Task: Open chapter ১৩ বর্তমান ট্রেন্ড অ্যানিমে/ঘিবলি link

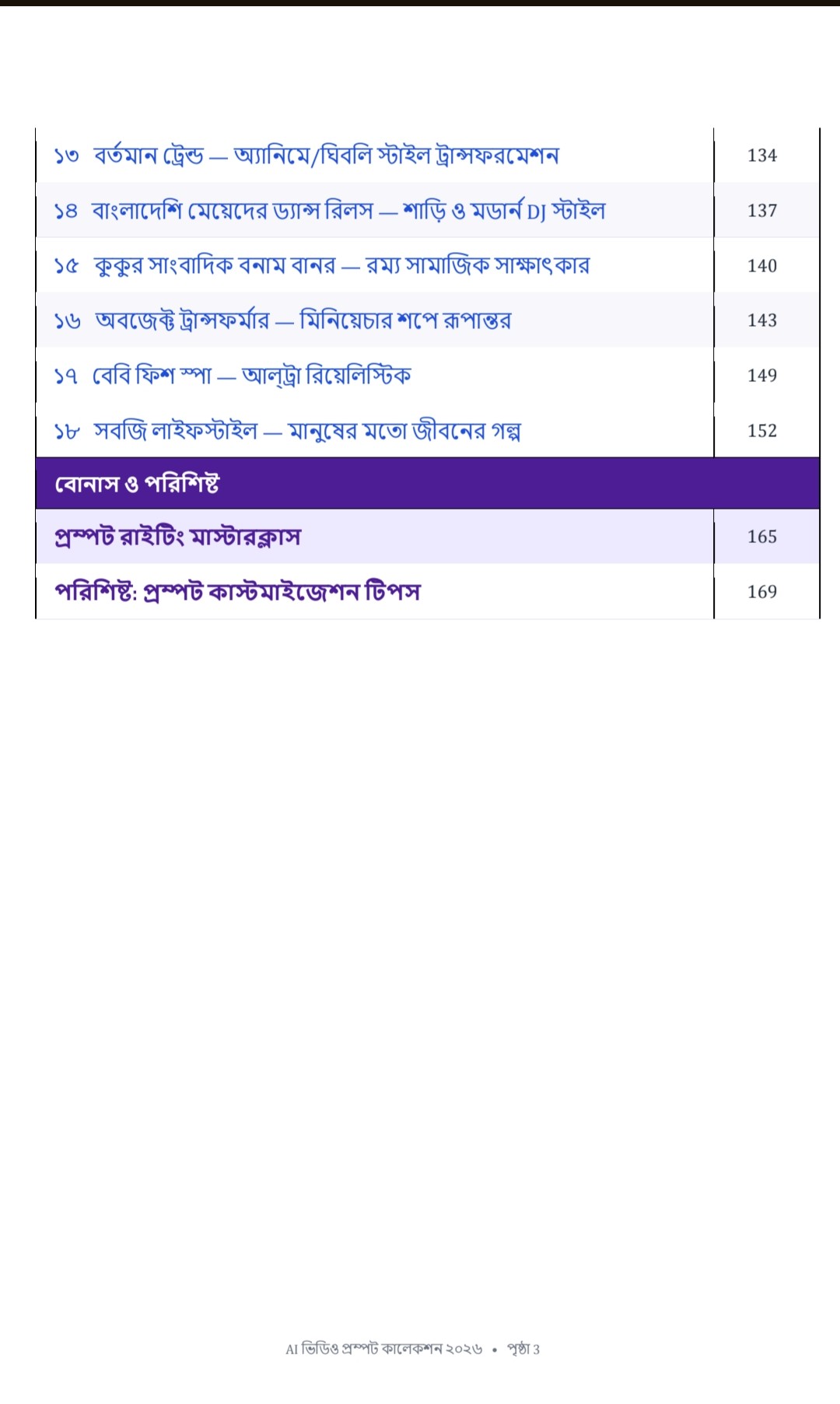Action: pyautogui.click(x=306, y=156)
